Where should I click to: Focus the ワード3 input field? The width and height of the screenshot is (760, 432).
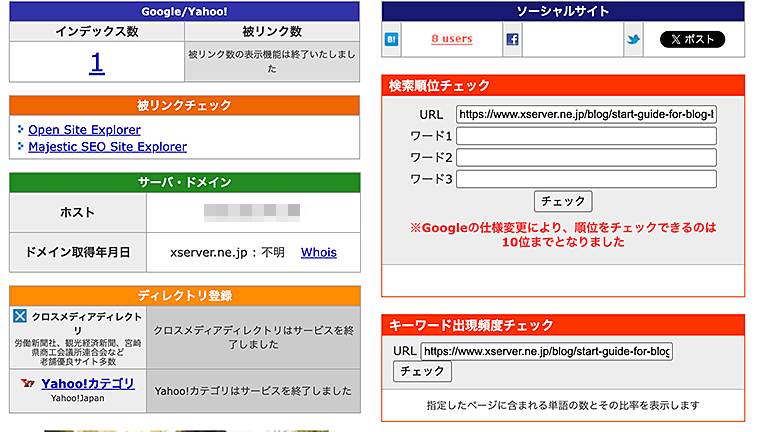pyautogui.click(x=586, y=179)
